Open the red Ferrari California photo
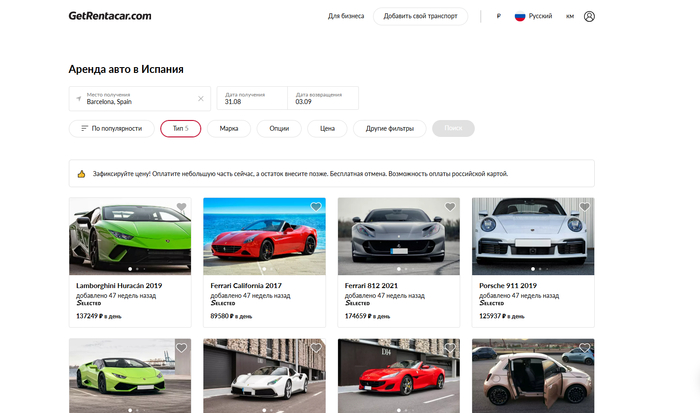 264,236
